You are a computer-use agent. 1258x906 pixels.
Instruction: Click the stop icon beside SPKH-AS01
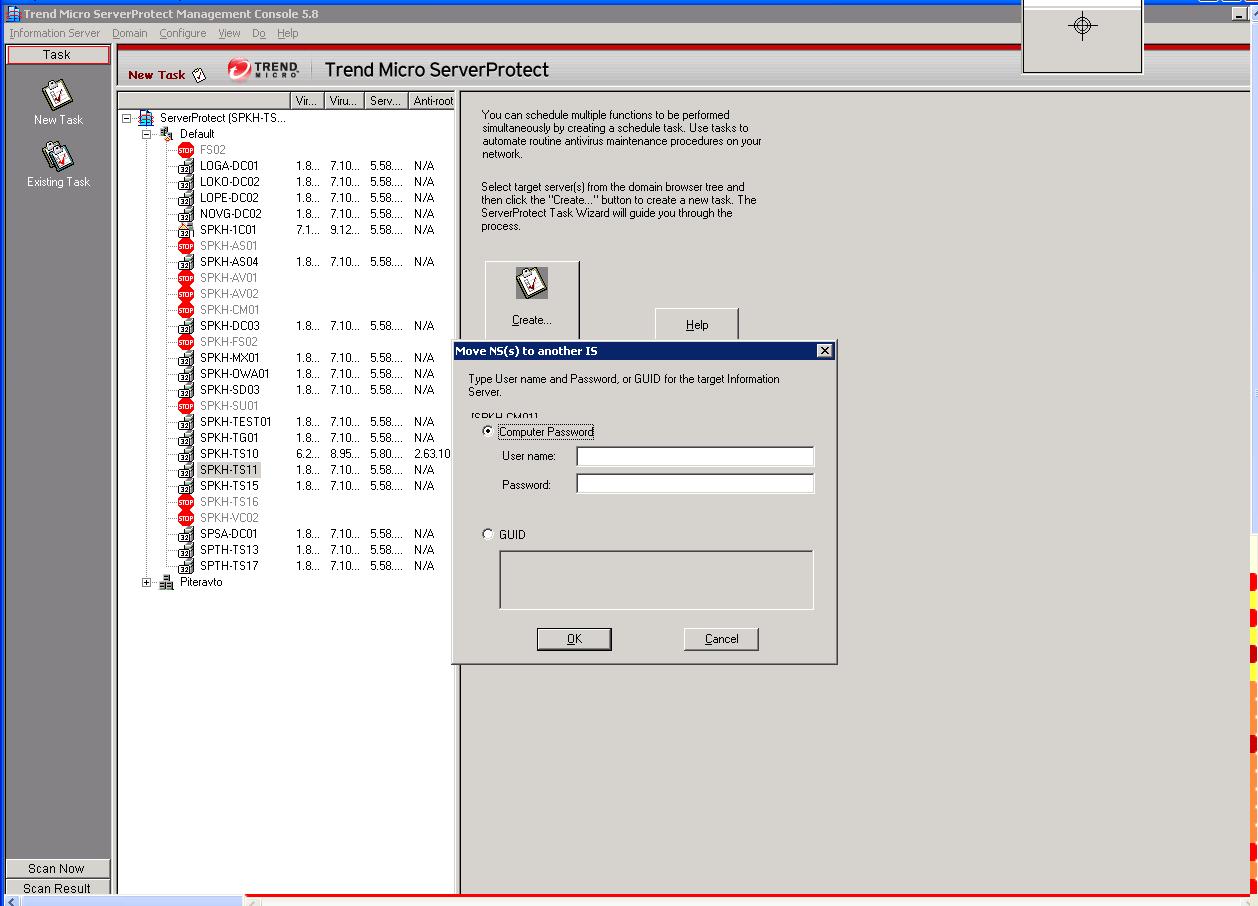(x=186, y=246)
